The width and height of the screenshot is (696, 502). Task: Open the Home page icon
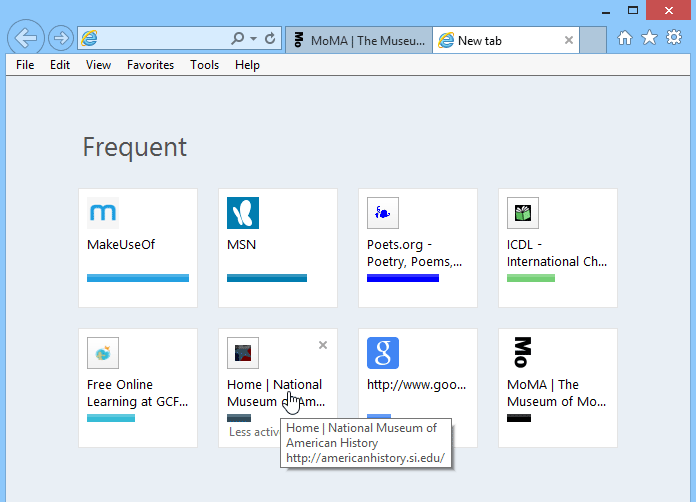pyautogui.click(x=625, y=38)
